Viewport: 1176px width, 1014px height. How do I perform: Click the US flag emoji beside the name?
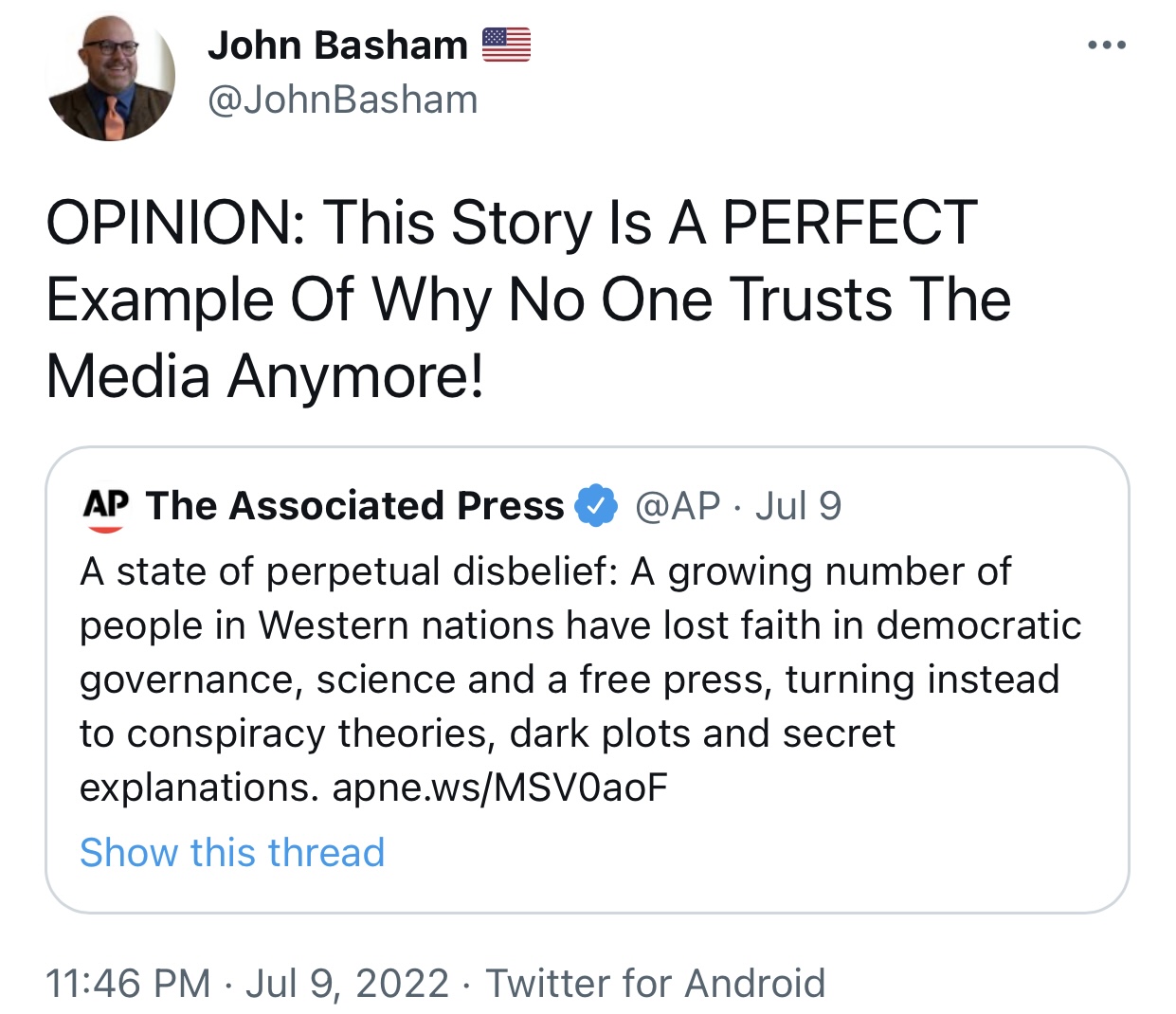(x=506, y=45)
